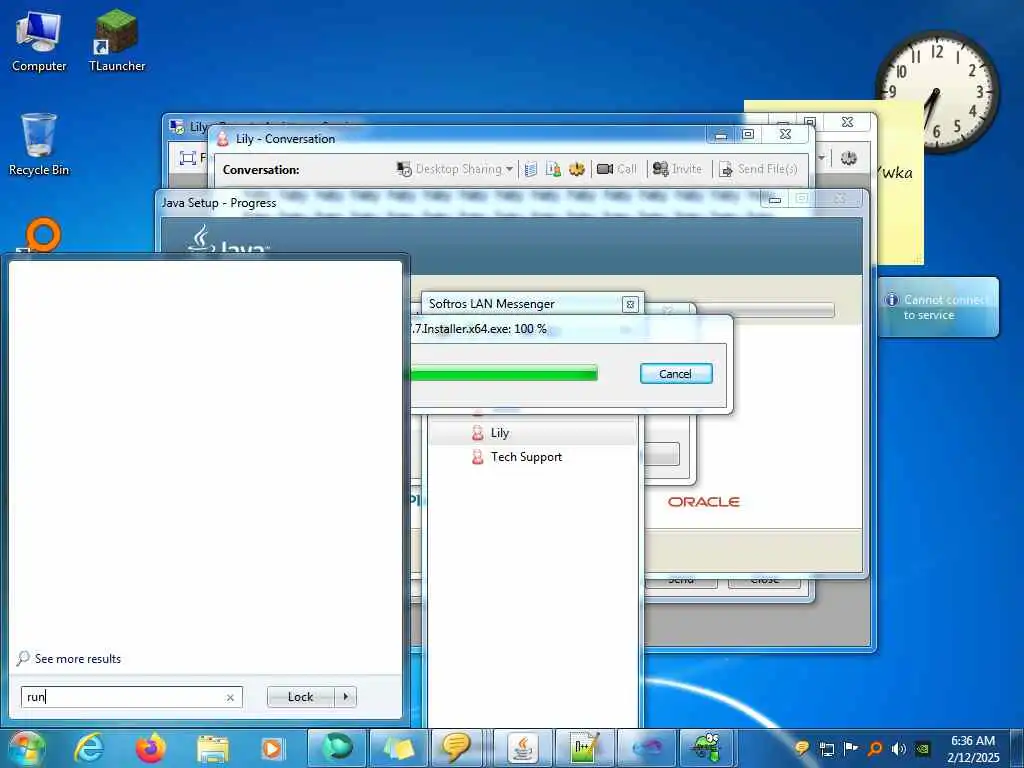Click the Lock button in Start menu

(x=300, y=697)
